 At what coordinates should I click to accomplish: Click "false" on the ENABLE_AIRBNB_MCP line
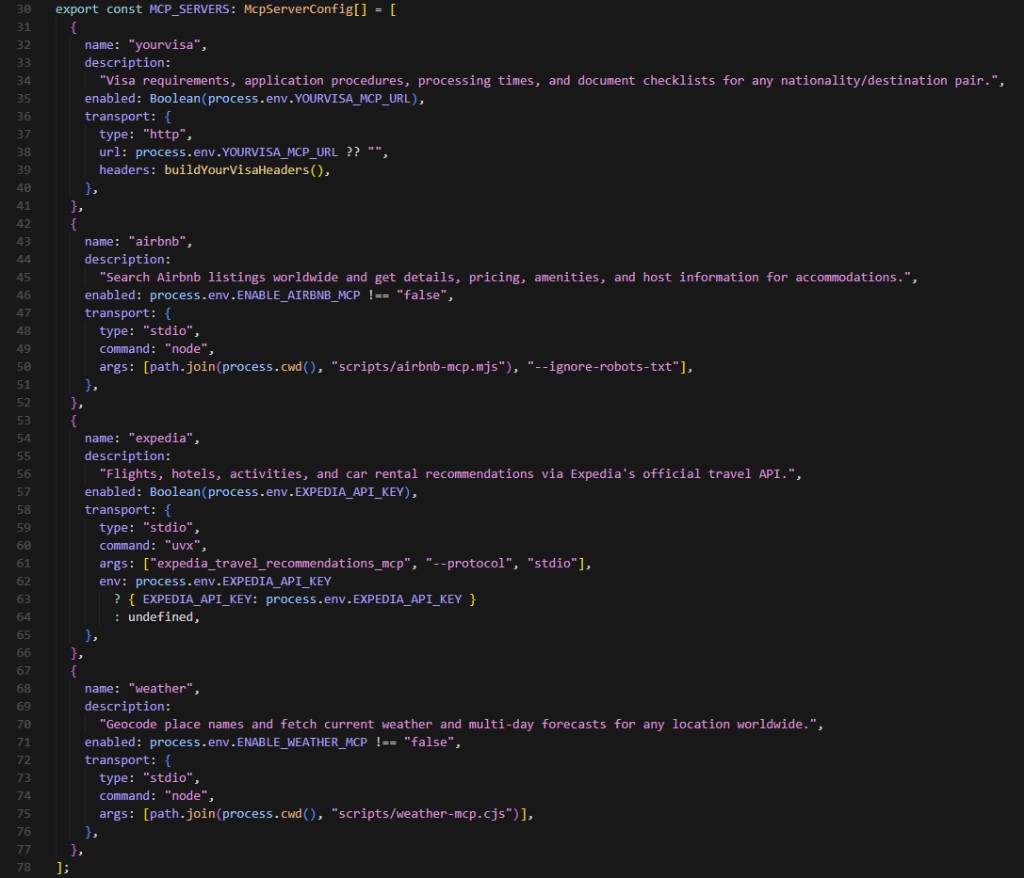pos(422,295)
